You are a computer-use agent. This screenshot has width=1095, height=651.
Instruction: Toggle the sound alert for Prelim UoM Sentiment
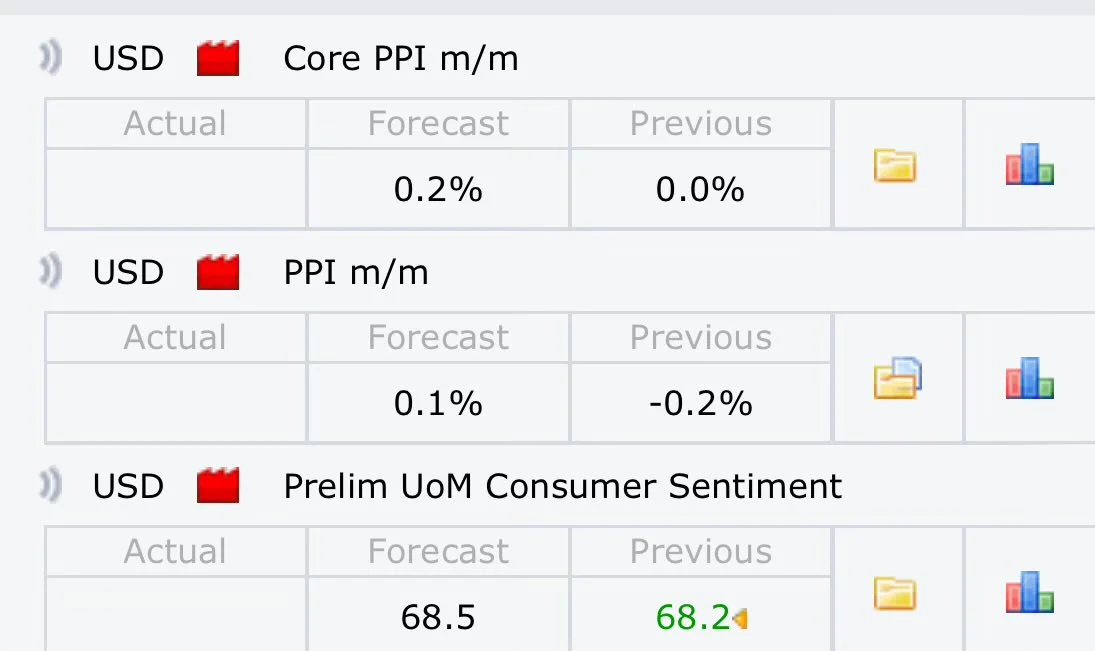click(50, 485)
